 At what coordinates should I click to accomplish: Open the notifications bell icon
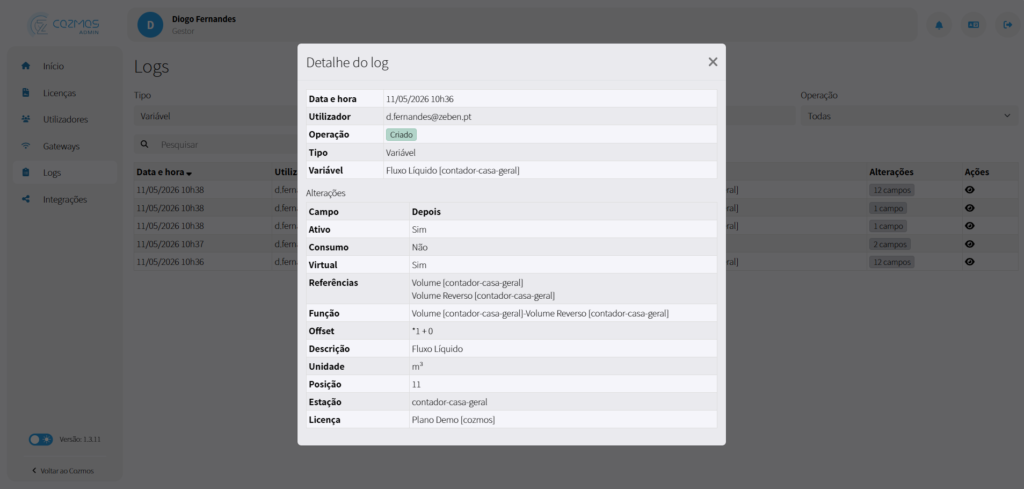click(939, 25)
